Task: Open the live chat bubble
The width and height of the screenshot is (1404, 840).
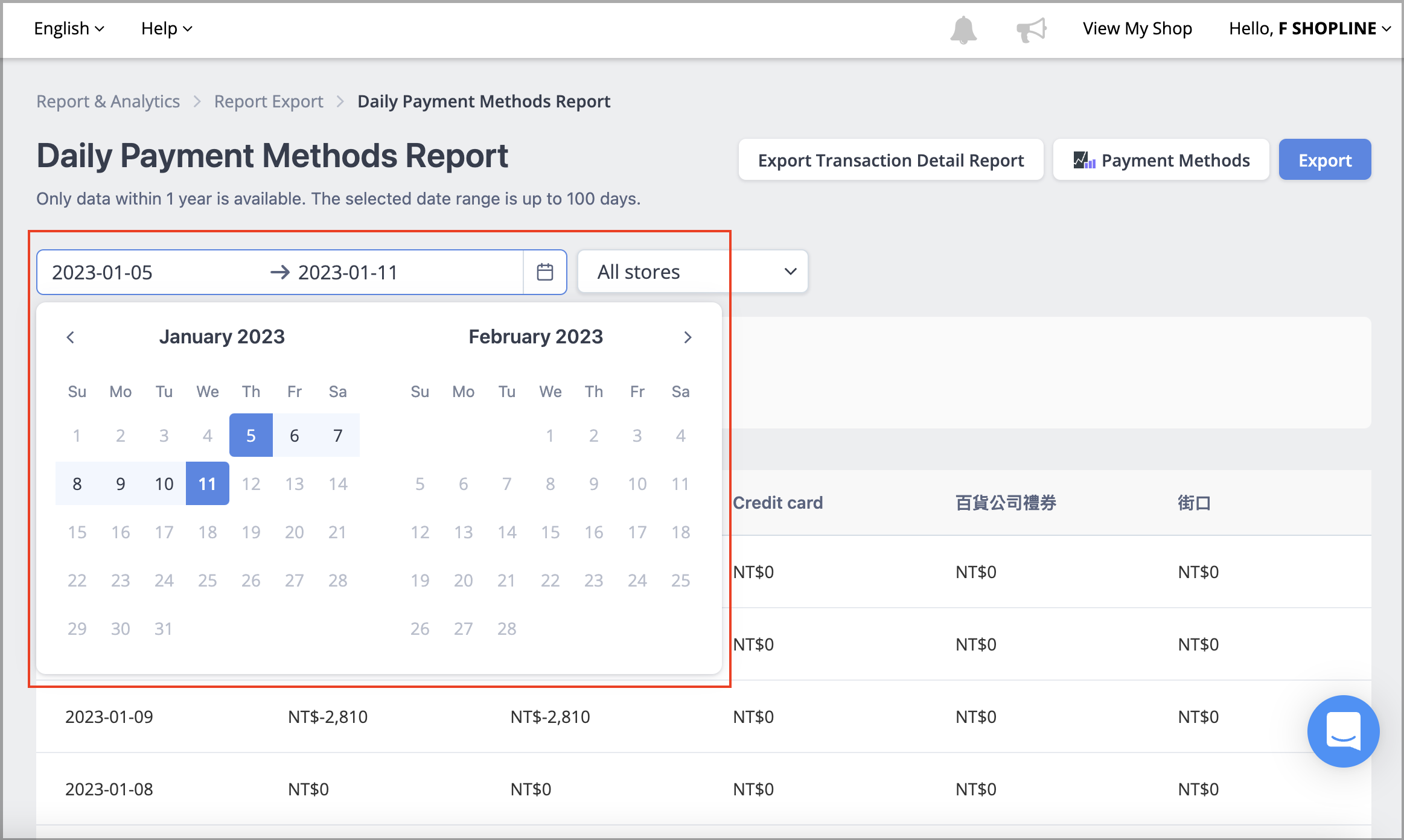Action: point(1343,731)
